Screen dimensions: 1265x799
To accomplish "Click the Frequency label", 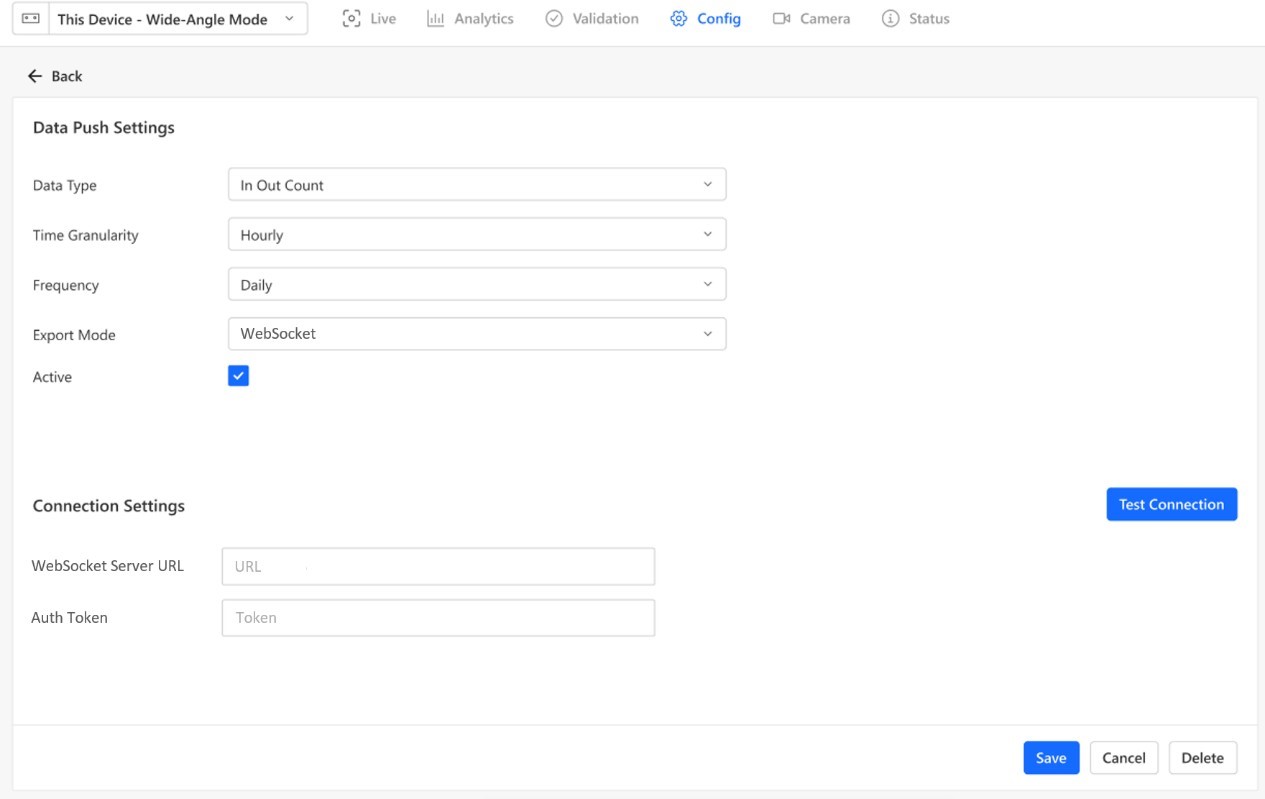I will (66, 285).
